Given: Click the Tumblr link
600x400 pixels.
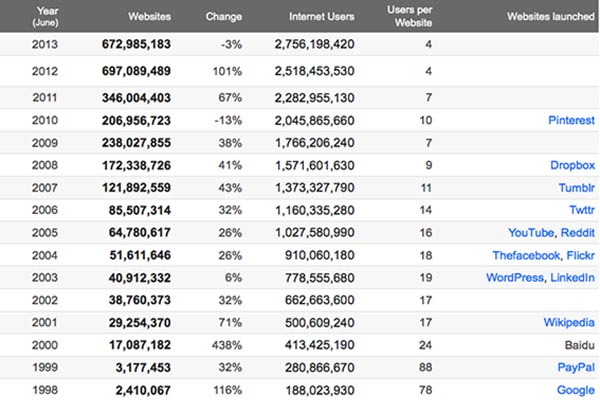Looking at the screenshot, I should (x=577, y=188).
